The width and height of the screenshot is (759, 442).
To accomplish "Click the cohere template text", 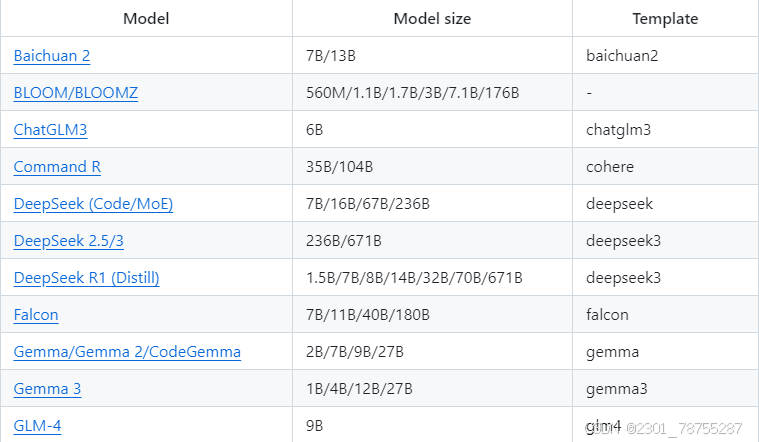I will pyautogui.click(x=610, y=167).
